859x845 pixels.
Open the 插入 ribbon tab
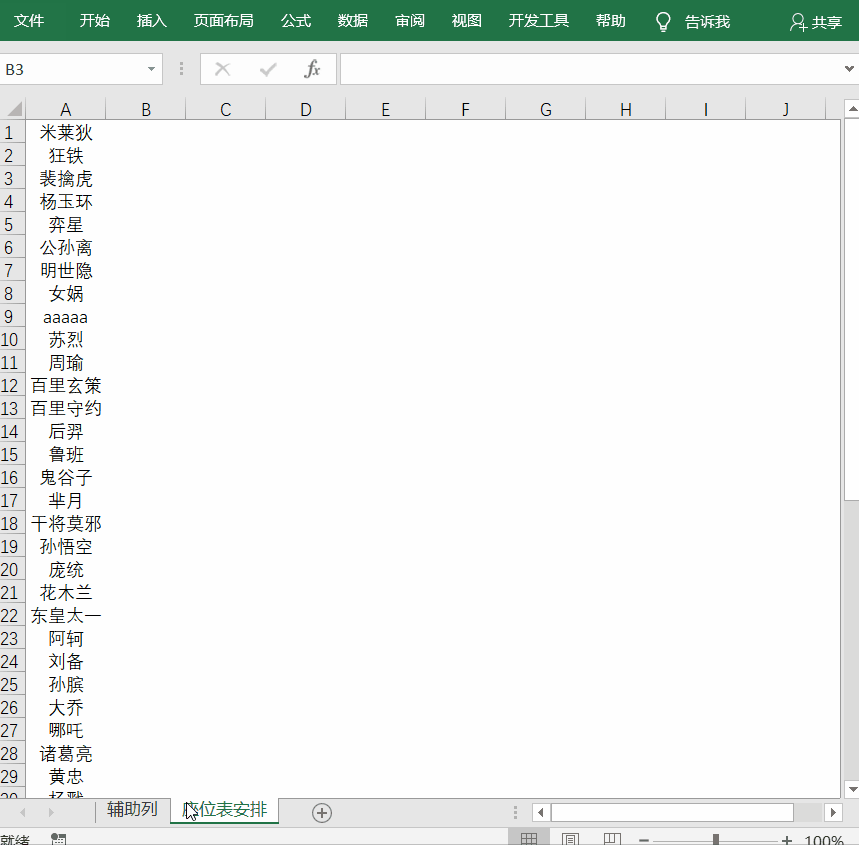click(151, 21)
